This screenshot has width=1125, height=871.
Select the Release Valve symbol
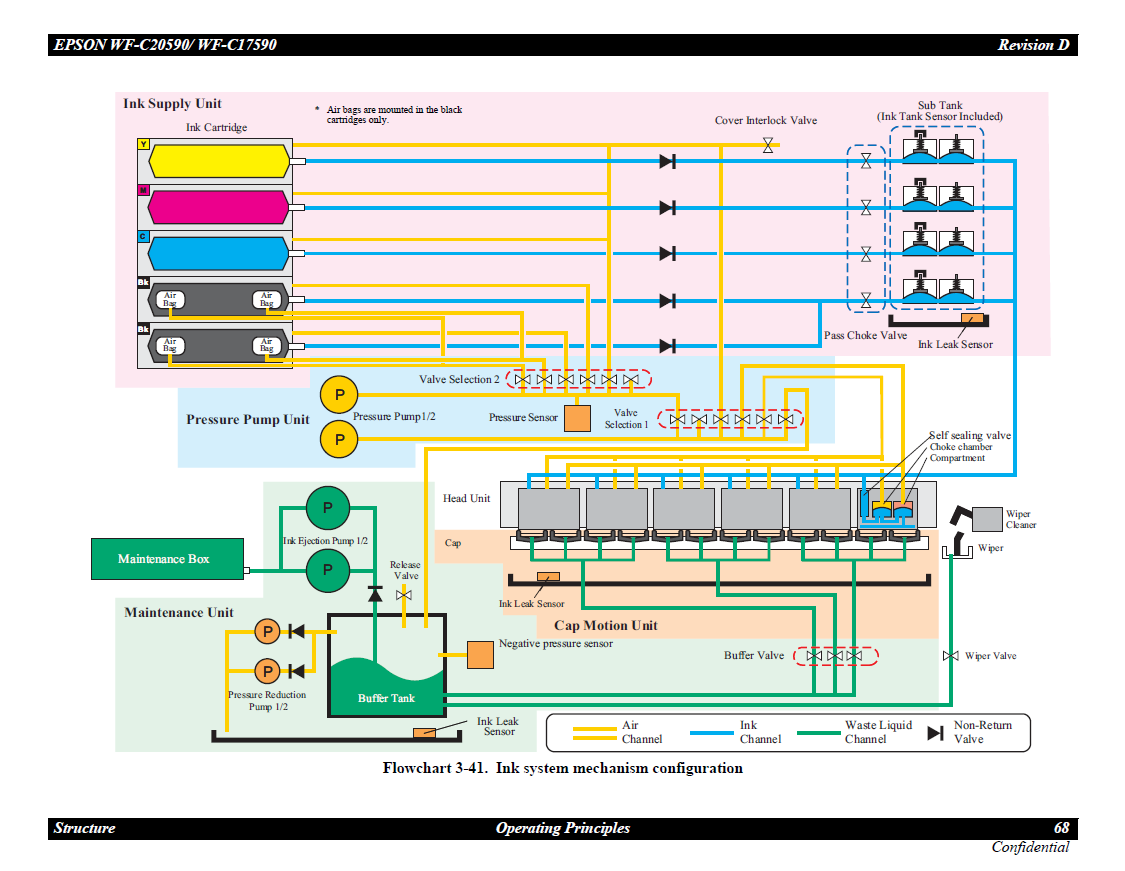(x=404, y=595)
